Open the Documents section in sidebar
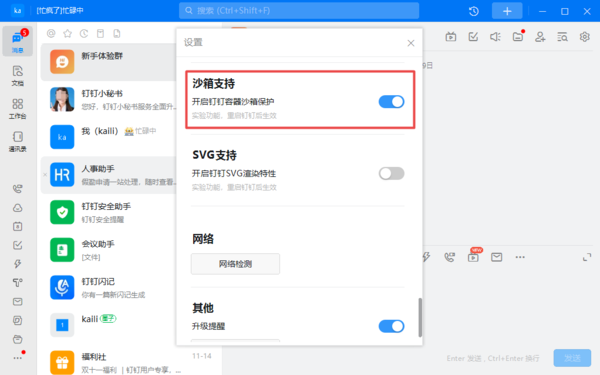Image resolution: width=600 pixels, height=375 pixels. point(18,75)
